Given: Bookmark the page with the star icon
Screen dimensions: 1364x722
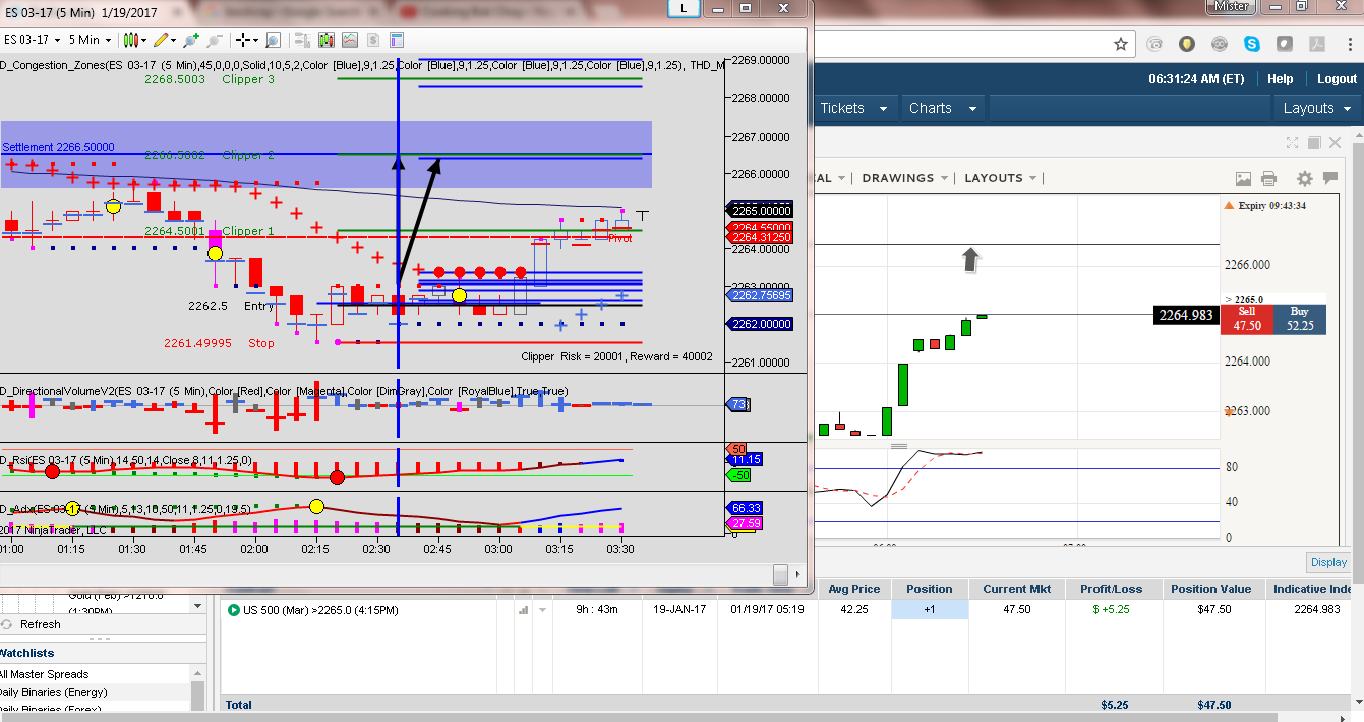Looking at the screenshot, I should [1122, 44].
